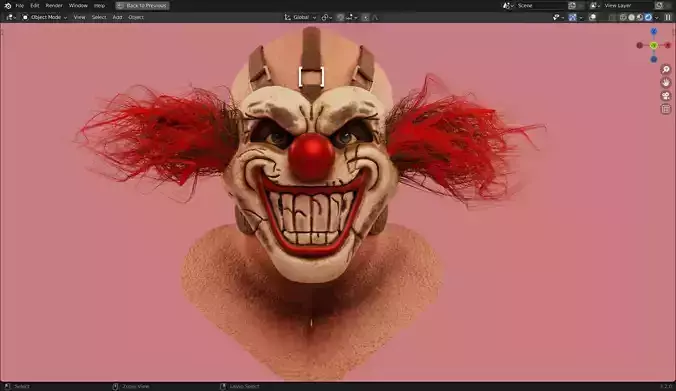This screenshot has height=391, width=676.
Task: Switch perspective/orthographic grid icon
Action: coord(666,109)
